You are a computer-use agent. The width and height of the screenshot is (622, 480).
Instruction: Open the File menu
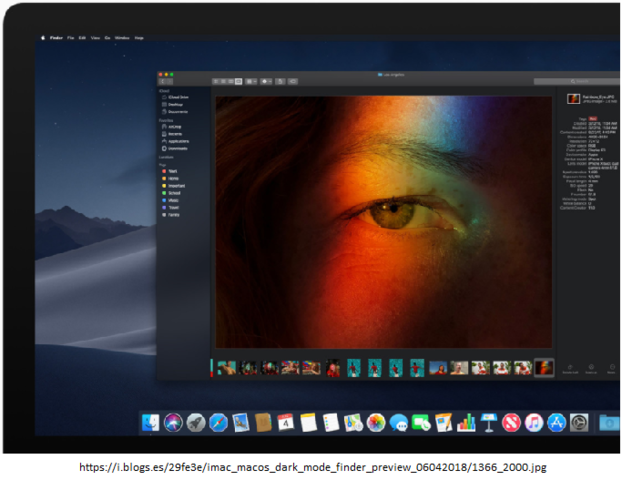71,38
